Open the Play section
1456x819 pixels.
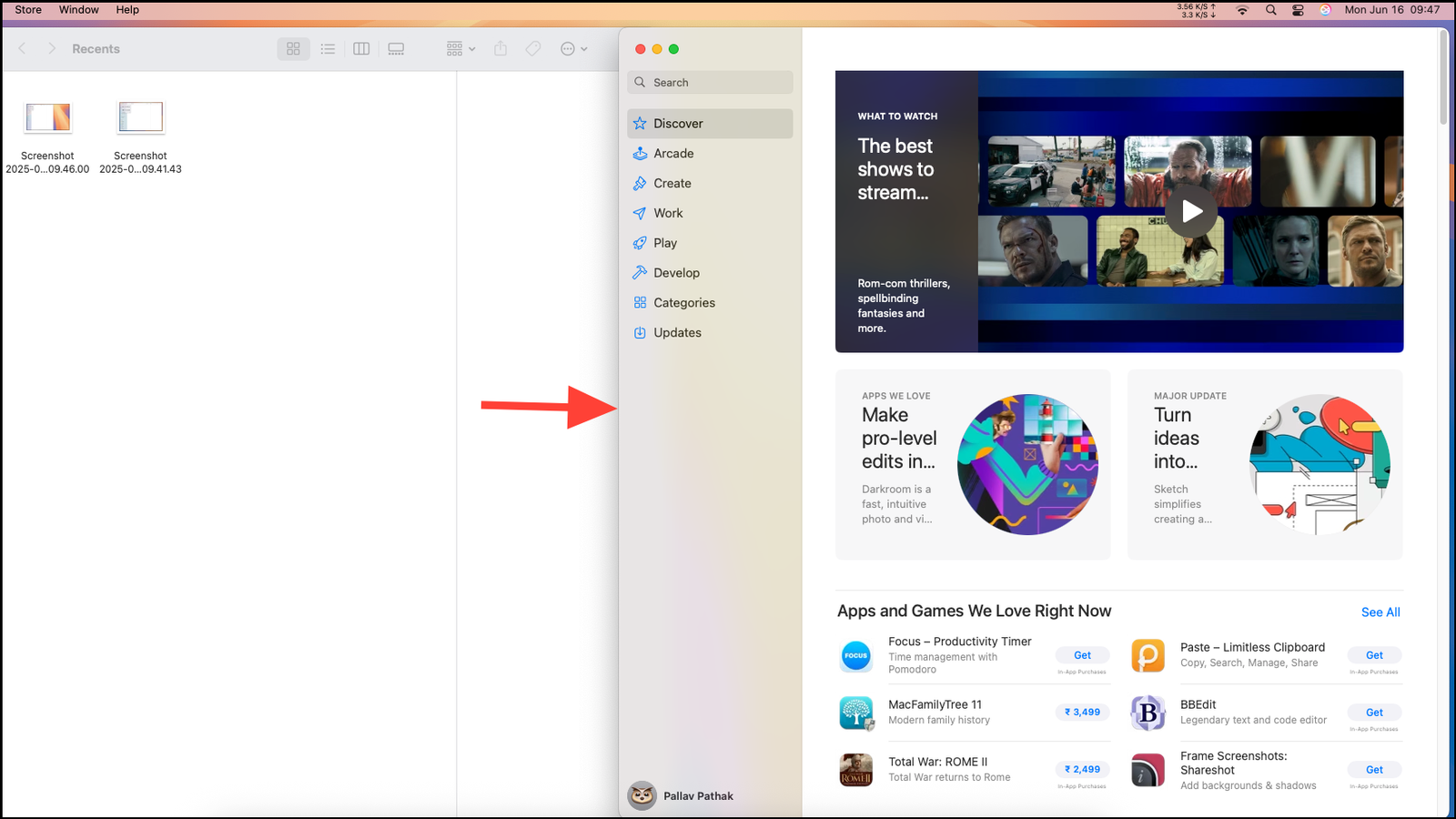(665, 243)
